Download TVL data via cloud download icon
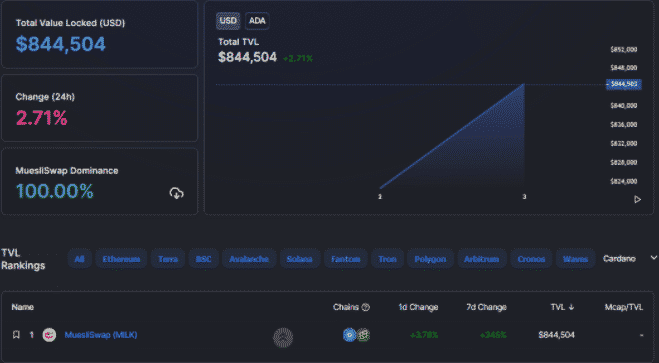The height and width of the screenshot is (363, 659). click(x=177, y=193)
